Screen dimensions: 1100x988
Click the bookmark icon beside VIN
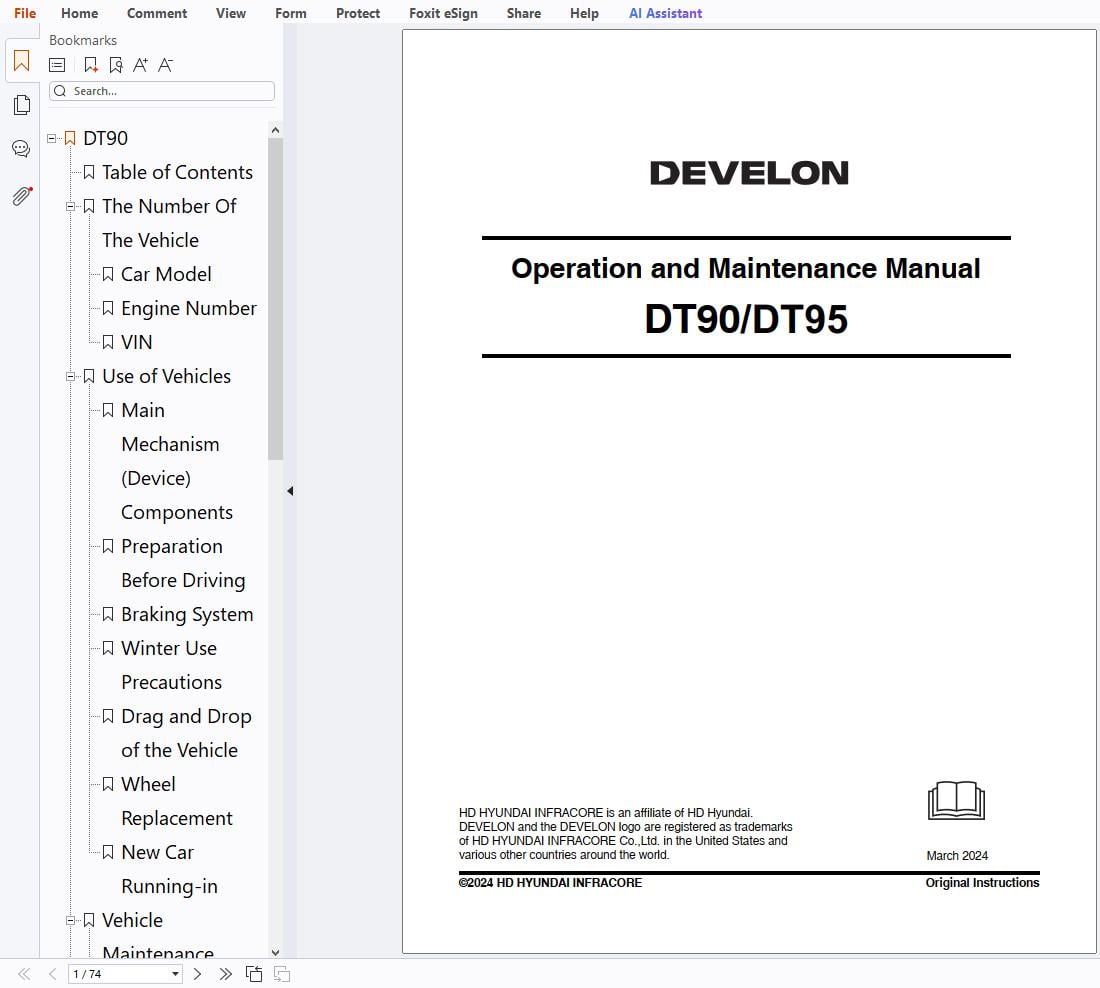(108, 342)
